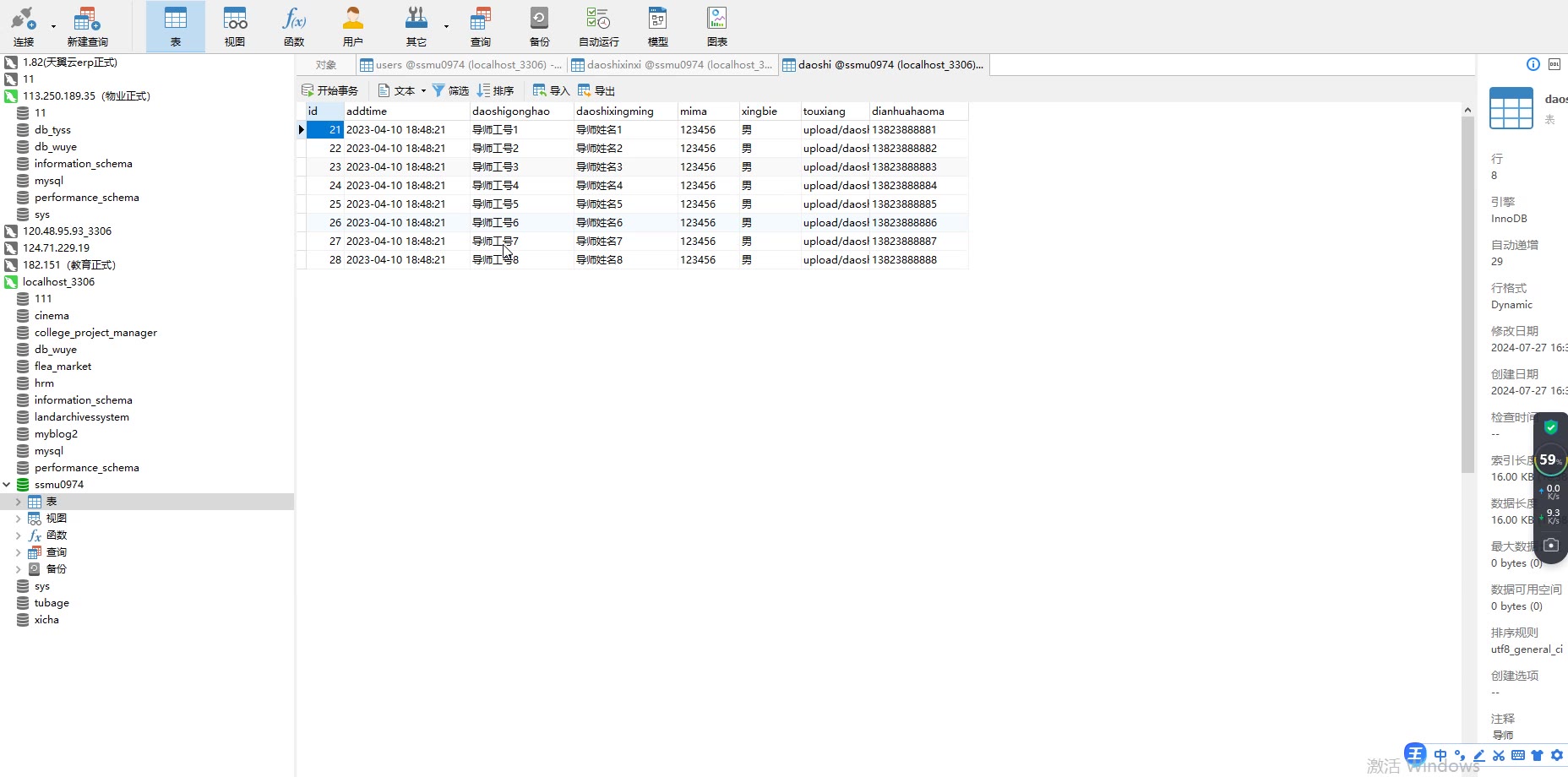
Task: Open the 其它 dropdown arrow
Action: click(x=446, y=26)
